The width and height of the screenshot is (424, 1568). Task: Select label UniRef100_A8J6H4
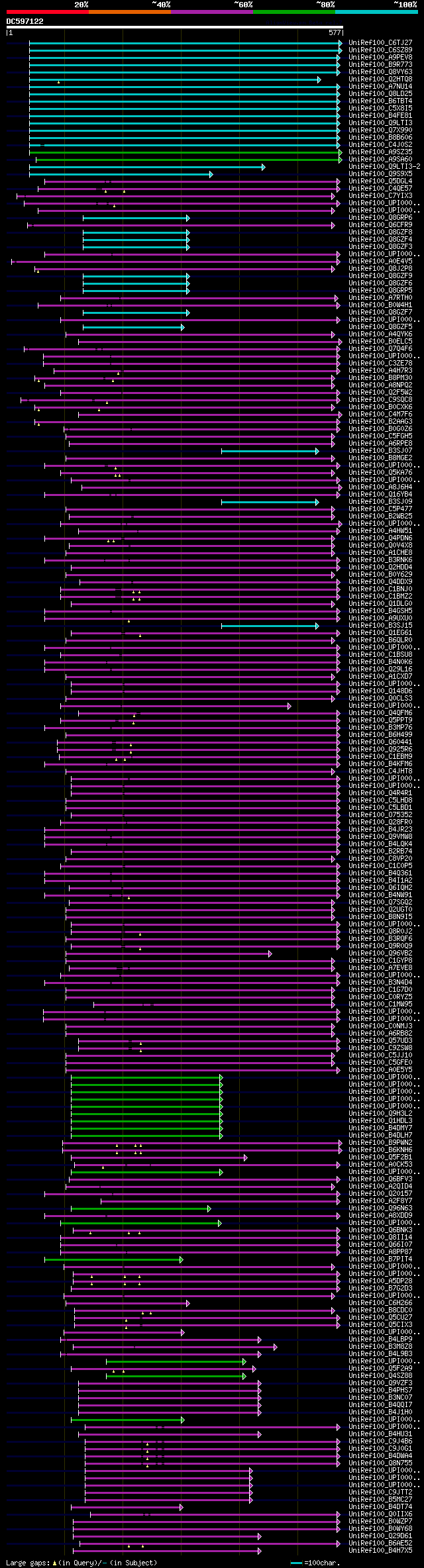click(380, 487)
